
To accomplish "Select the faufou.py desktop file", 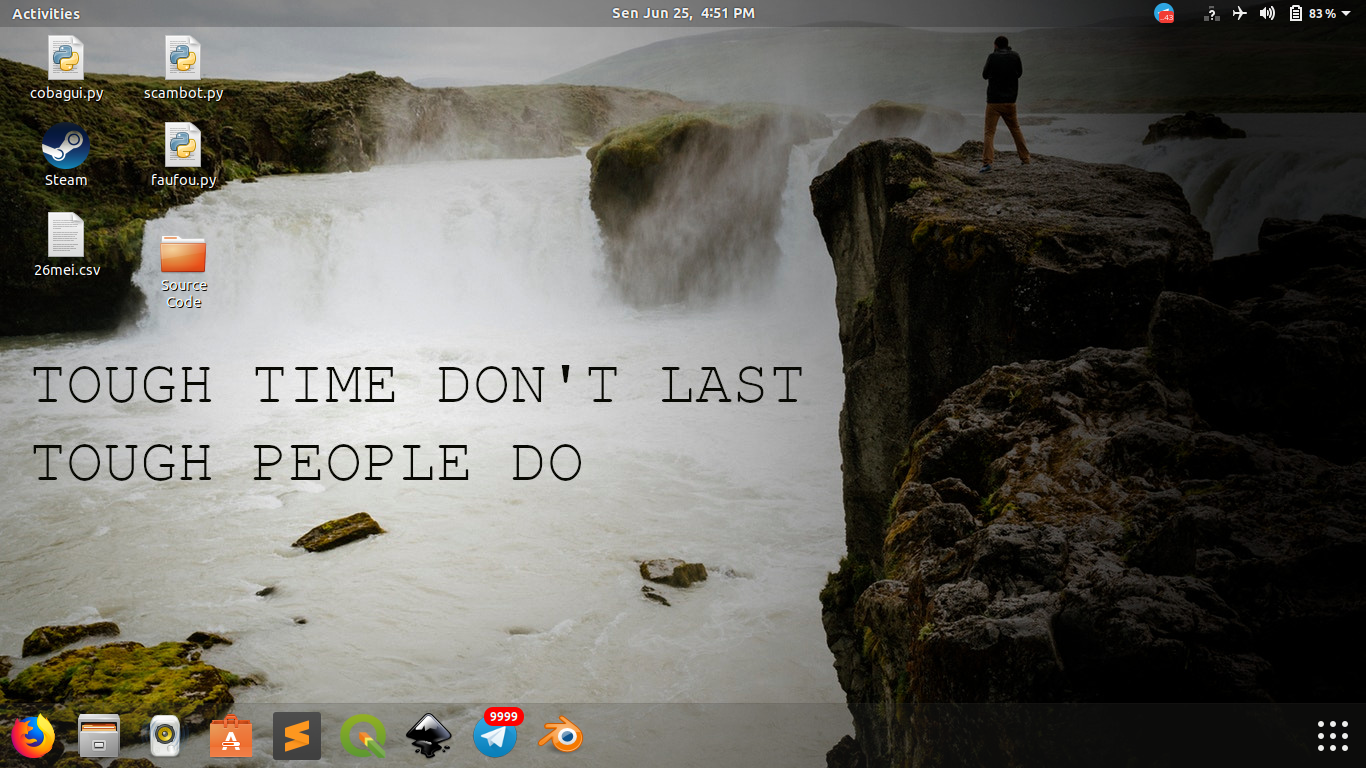I will point(183,155).
